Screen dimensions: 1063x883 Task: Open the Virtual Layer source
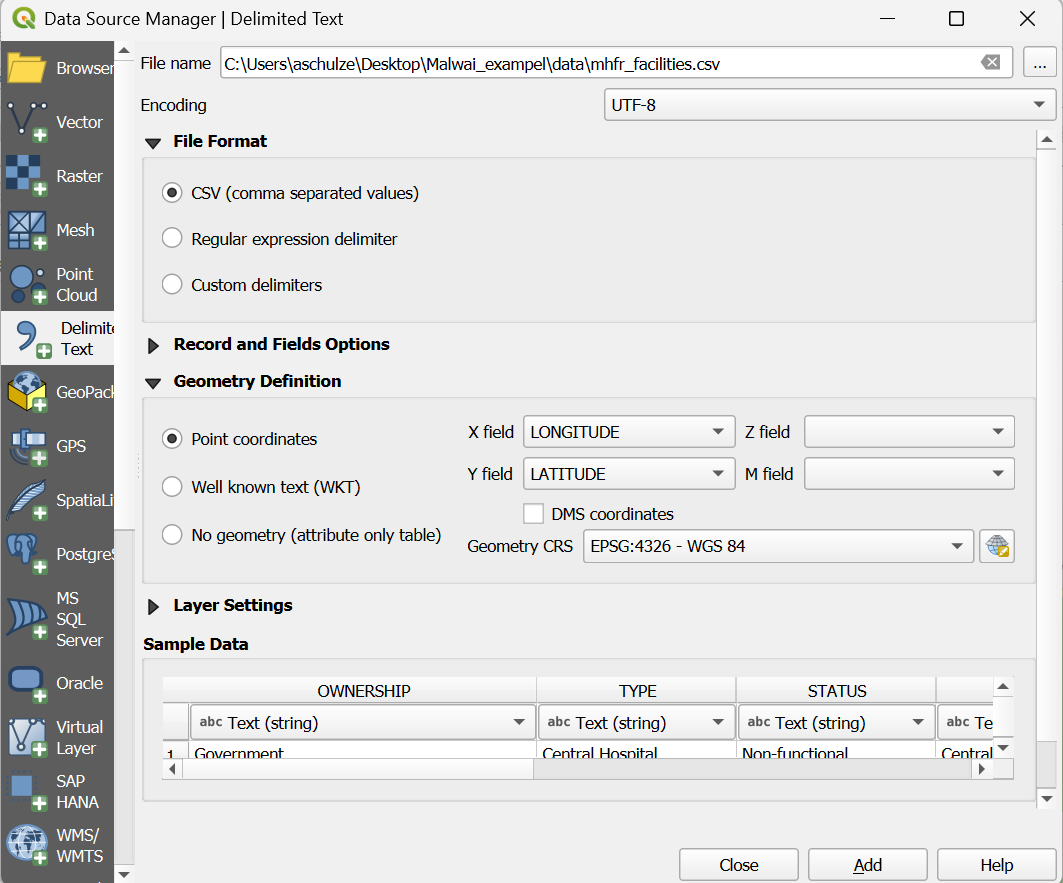[56, 737]
